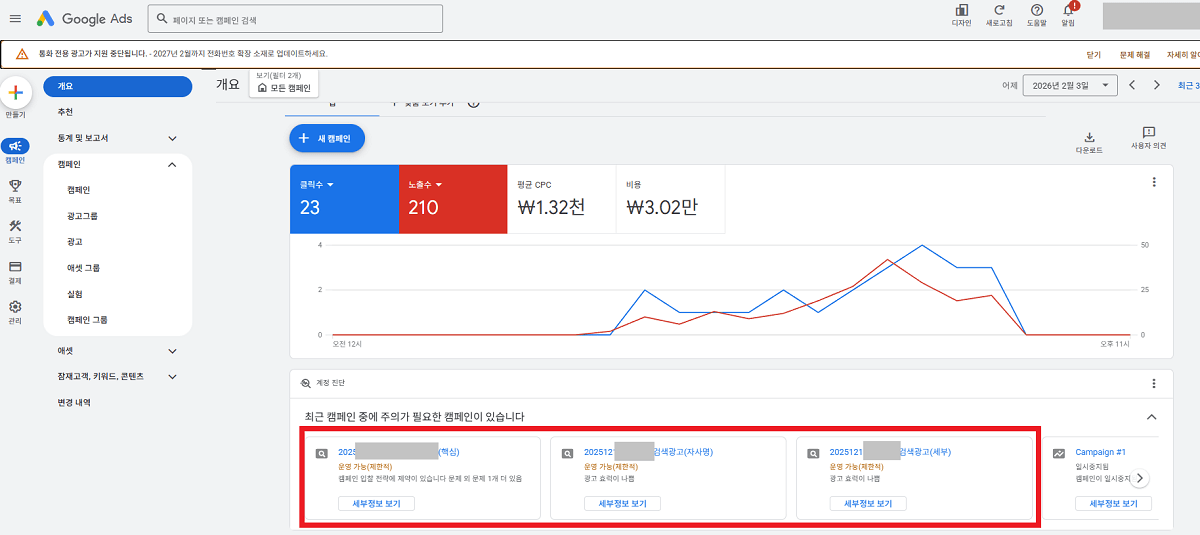The width and height of the screenshot is (1200, 535).
Task: Click the Campaign #1 card trend icon
Action: coord(1059,453)
